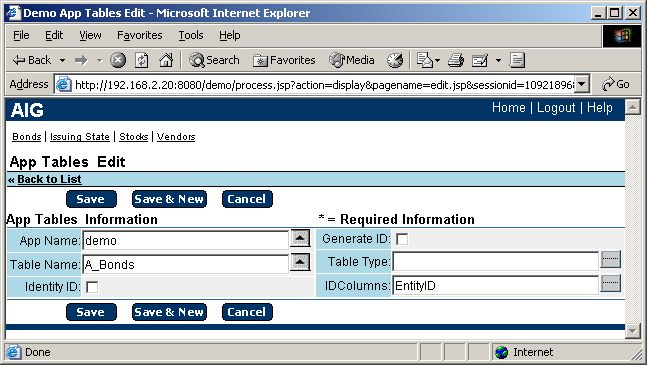Close the Internet Explorer window
The height and width of the screenshot is (365, 647).
coord(633,13)
